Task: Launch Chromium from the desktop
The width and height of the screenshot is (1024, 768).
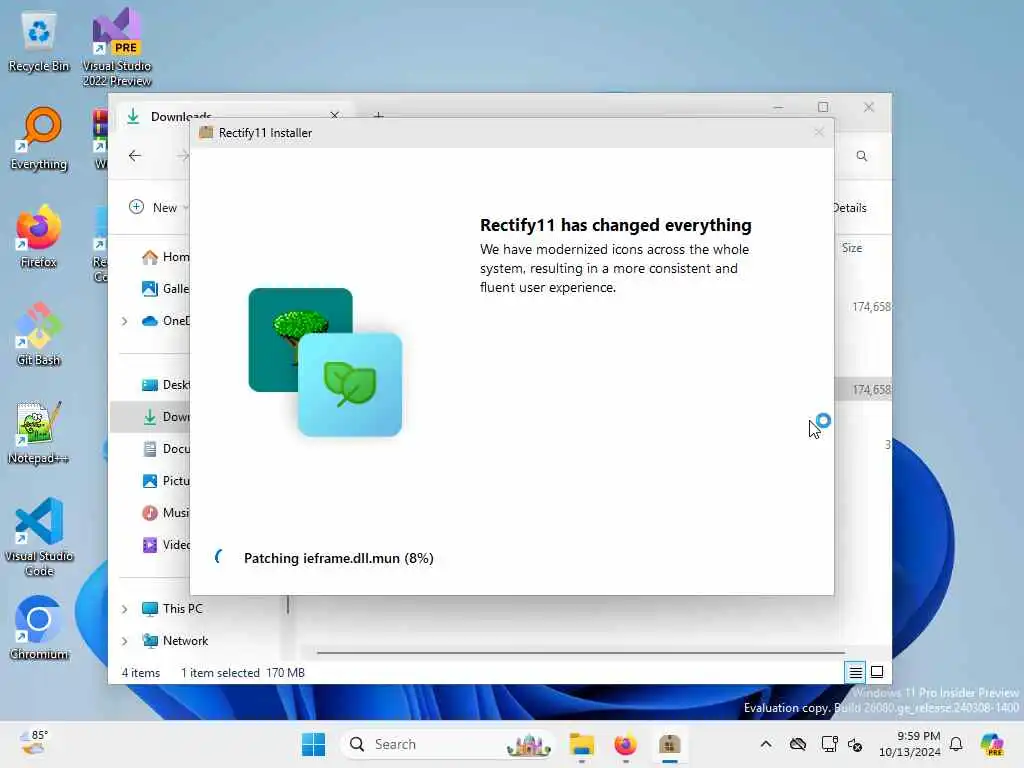Action: [39, 628]
